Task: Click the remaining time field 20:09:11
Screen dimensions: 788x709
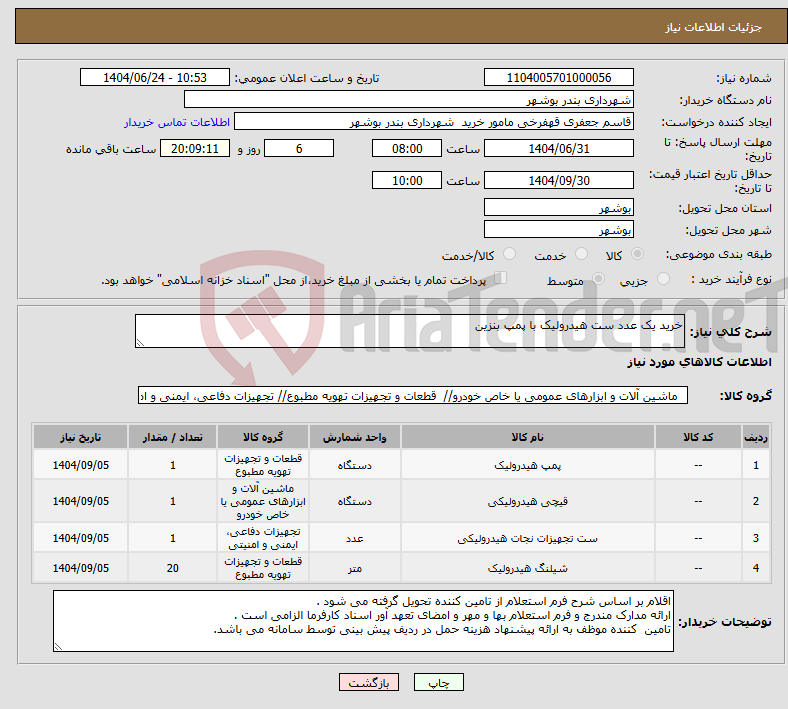Action: [195, 149]
